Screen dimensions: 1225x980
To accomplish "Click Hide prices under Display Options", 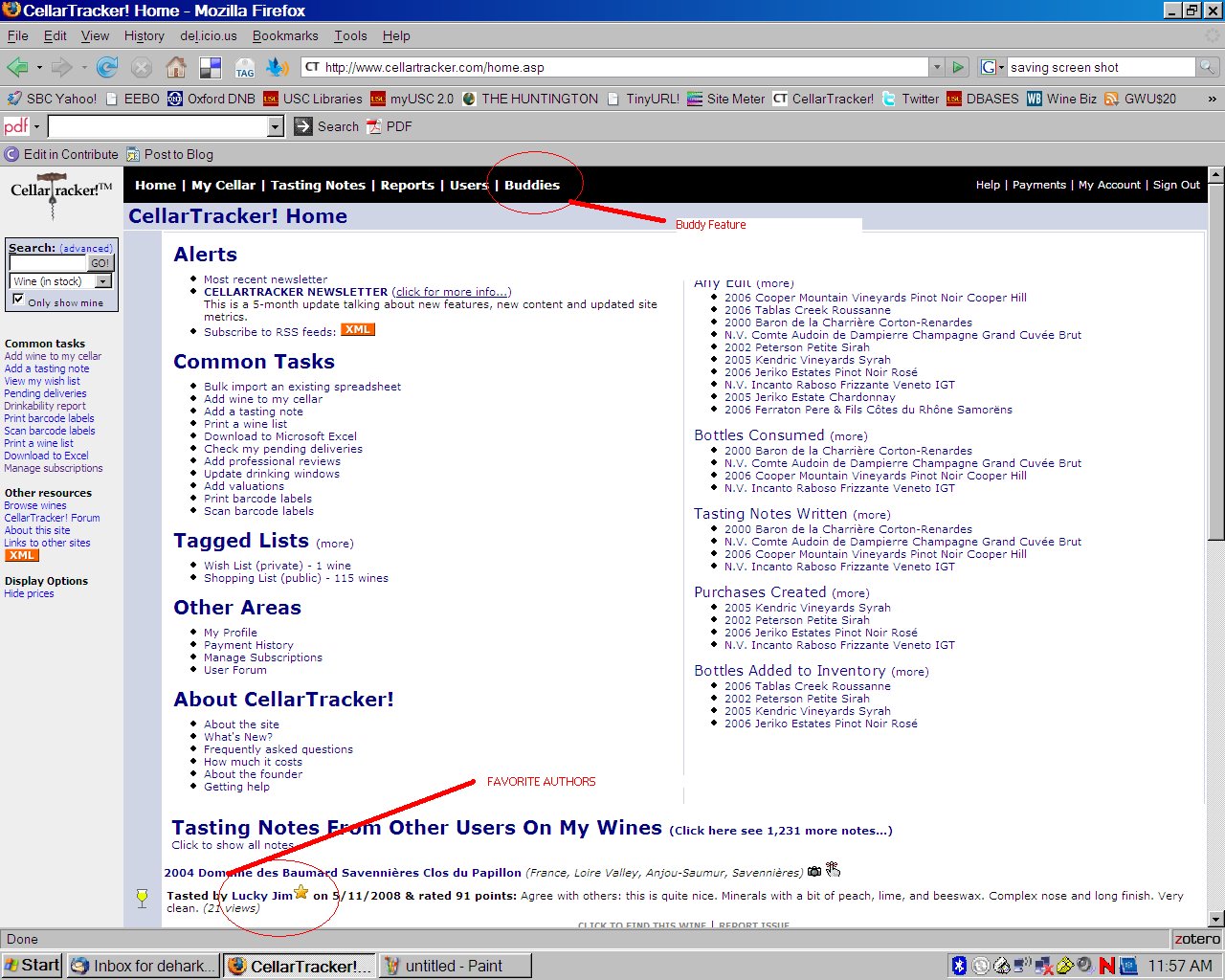I will pyautogui.click(x=29, y=593).
